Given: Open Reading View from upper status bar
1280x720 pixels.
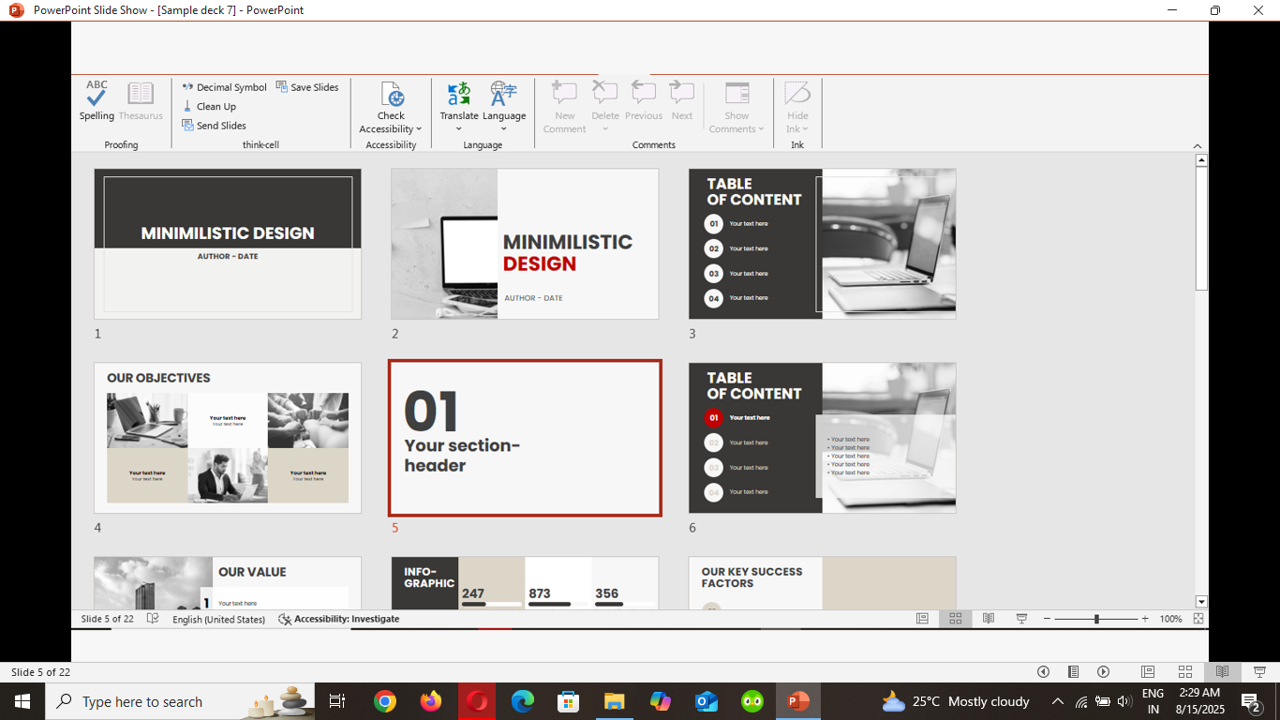Looking at the screenshot, I should point(988,619).
